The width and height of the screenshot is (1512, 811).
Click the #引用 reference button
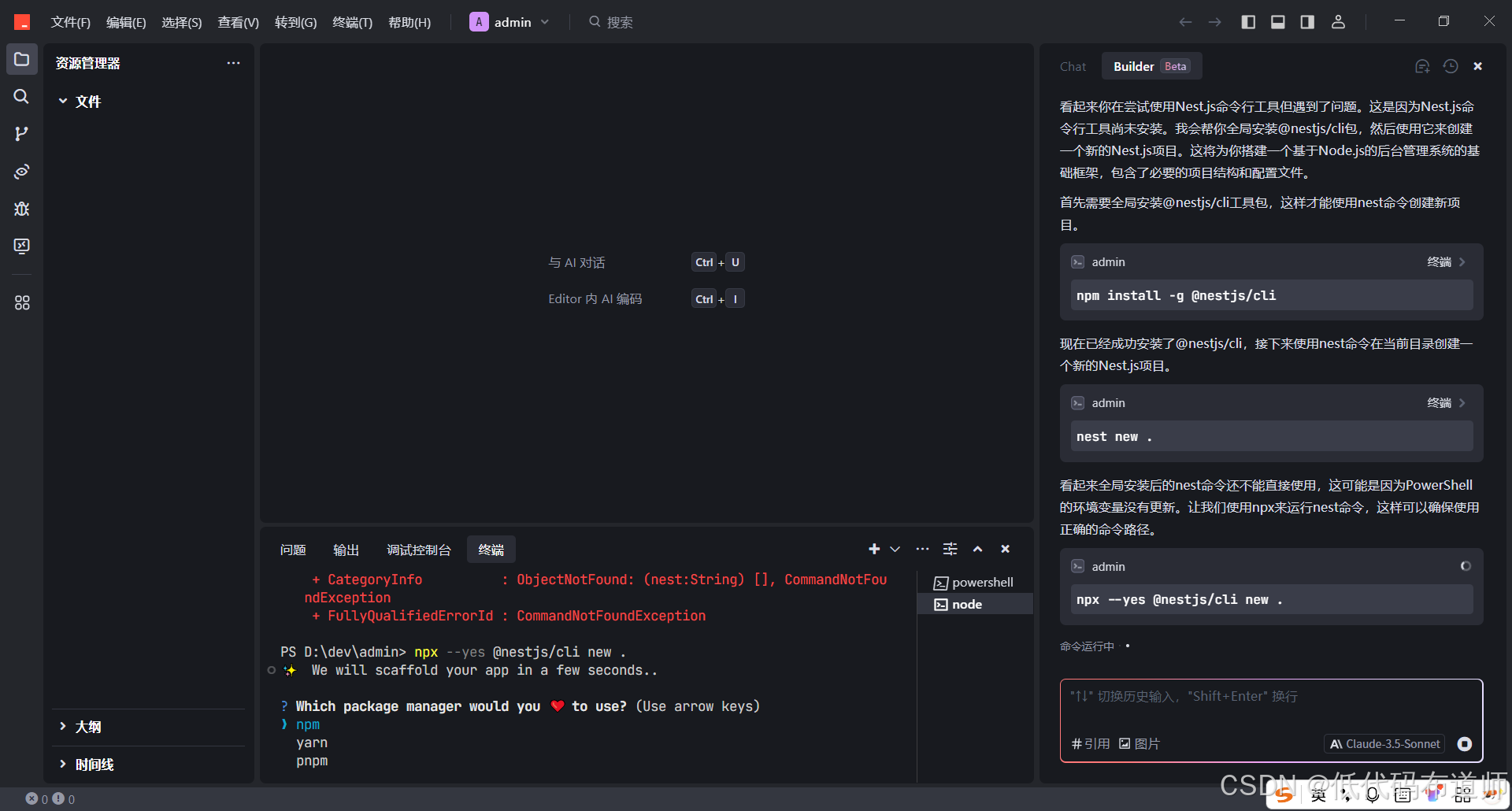1091,744
